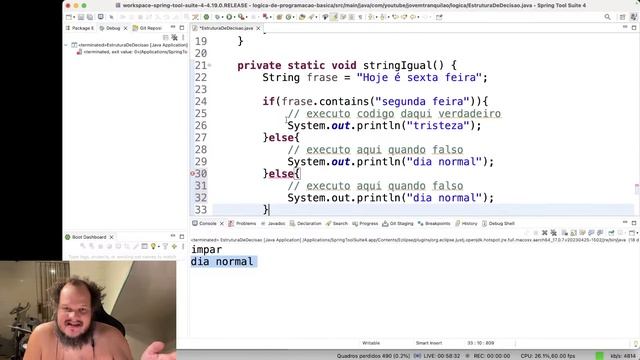
Task: Click the 'Smart Insert' status bar entry
Action: pos(429,343)
